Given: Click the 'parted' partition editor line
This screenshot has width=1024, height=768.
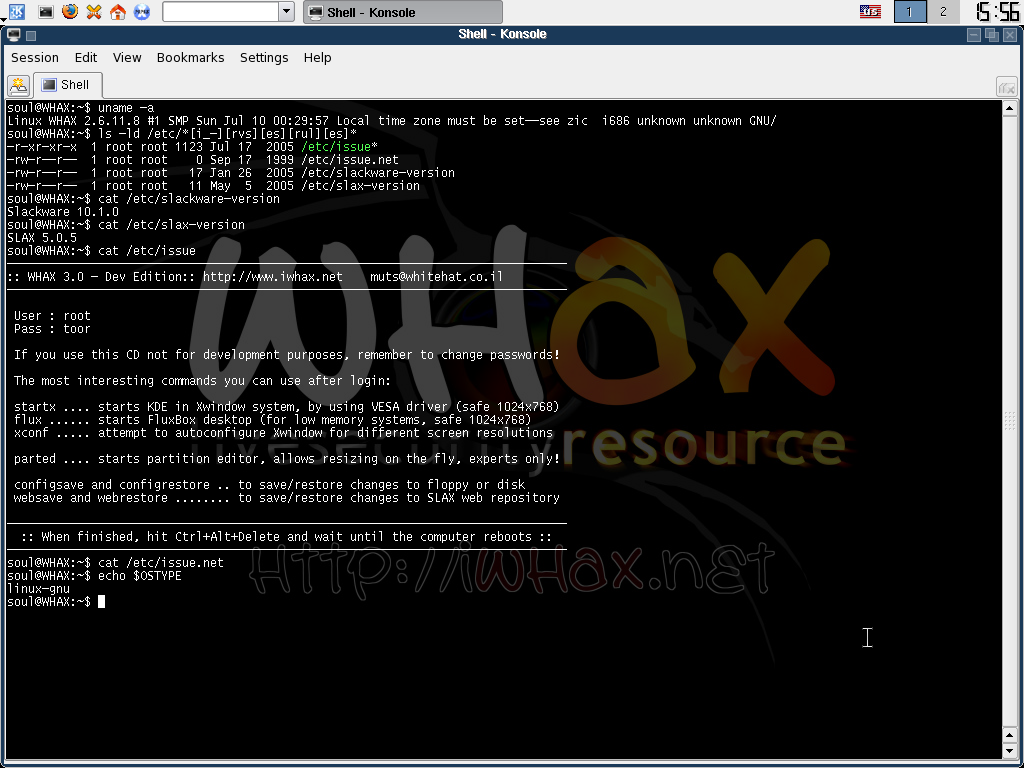Looking at the screenshot, I should click(x=287, y=459).
